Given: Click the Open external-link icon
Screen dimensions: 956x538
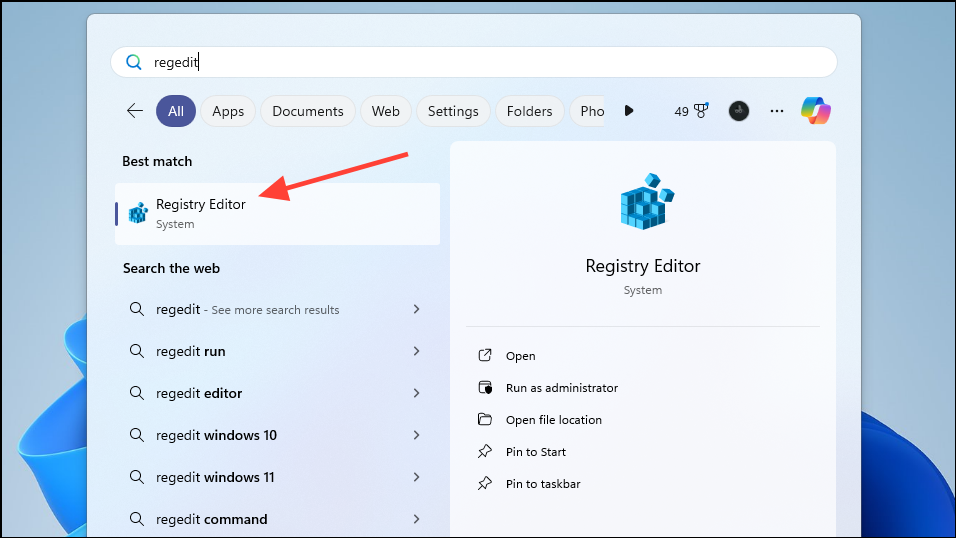Looking at the screenshot, I should [x=485, y=356].
